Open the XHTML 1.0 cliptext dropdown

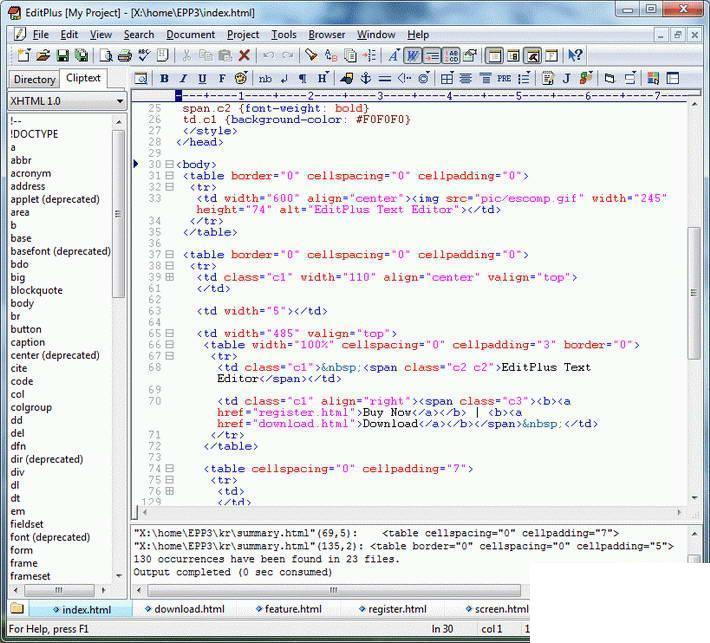pos(67,101)
